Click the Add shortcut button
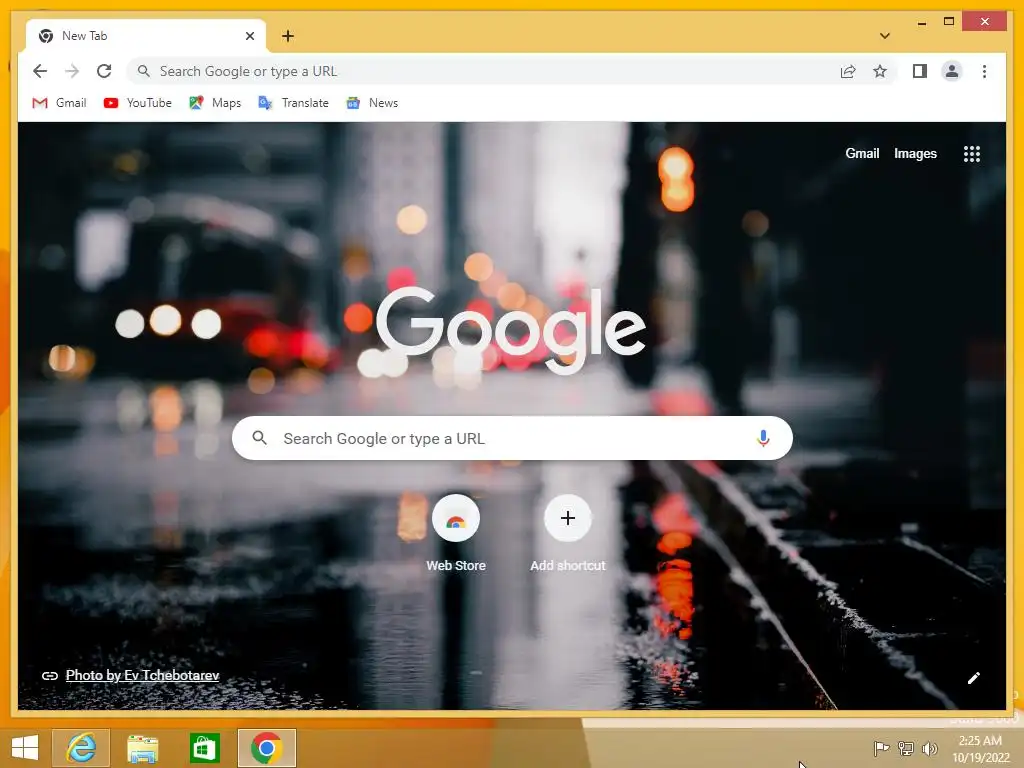This screenshot has height=768, width=1024. (x=568, y=534)
